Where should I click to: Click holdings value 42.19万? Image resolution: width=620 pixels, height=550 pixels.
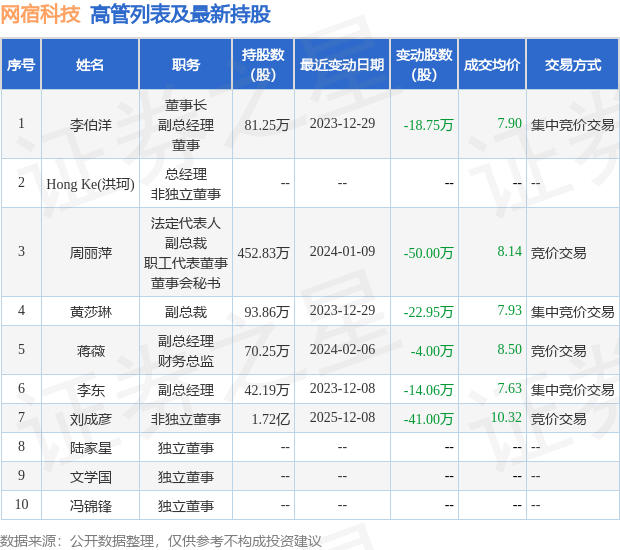tap(267, 390)
